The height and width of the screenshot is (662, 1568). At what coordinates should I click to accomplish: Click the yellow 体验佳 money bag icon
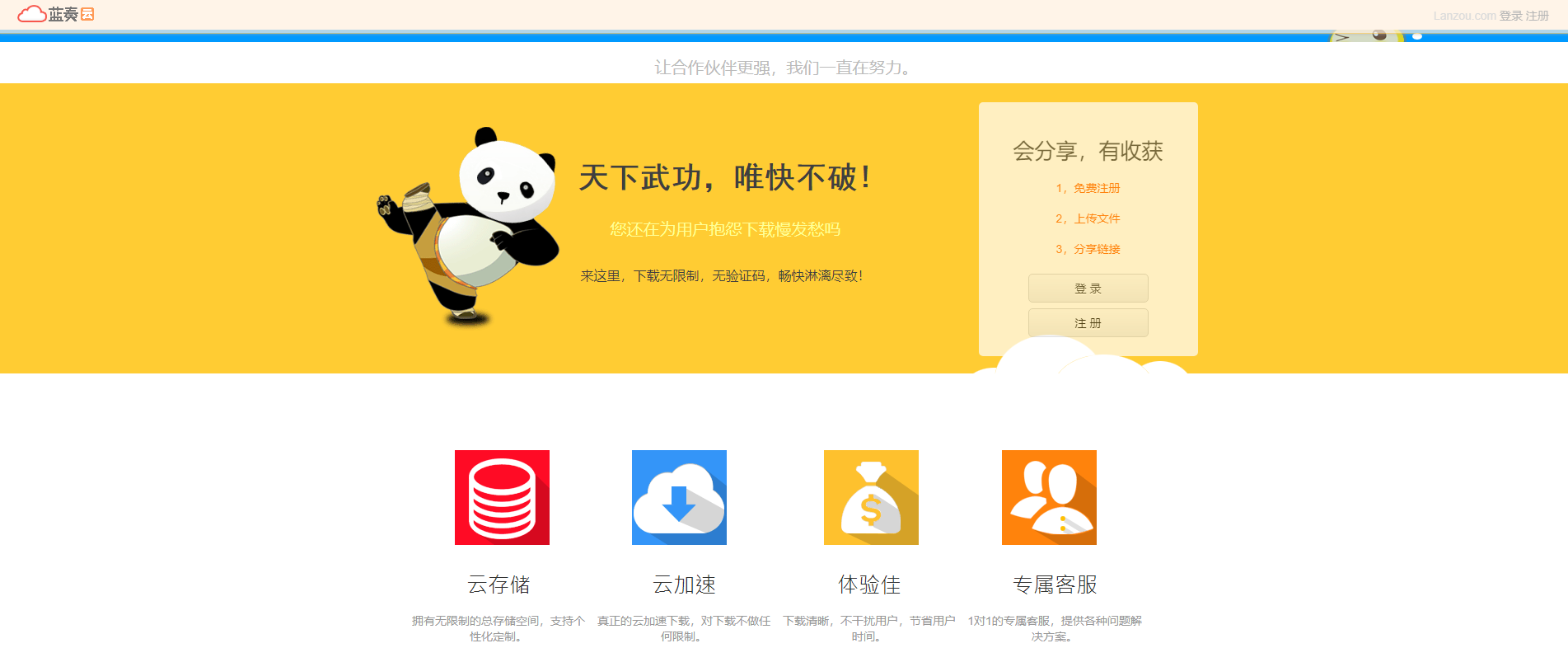(x=871, y=497)
